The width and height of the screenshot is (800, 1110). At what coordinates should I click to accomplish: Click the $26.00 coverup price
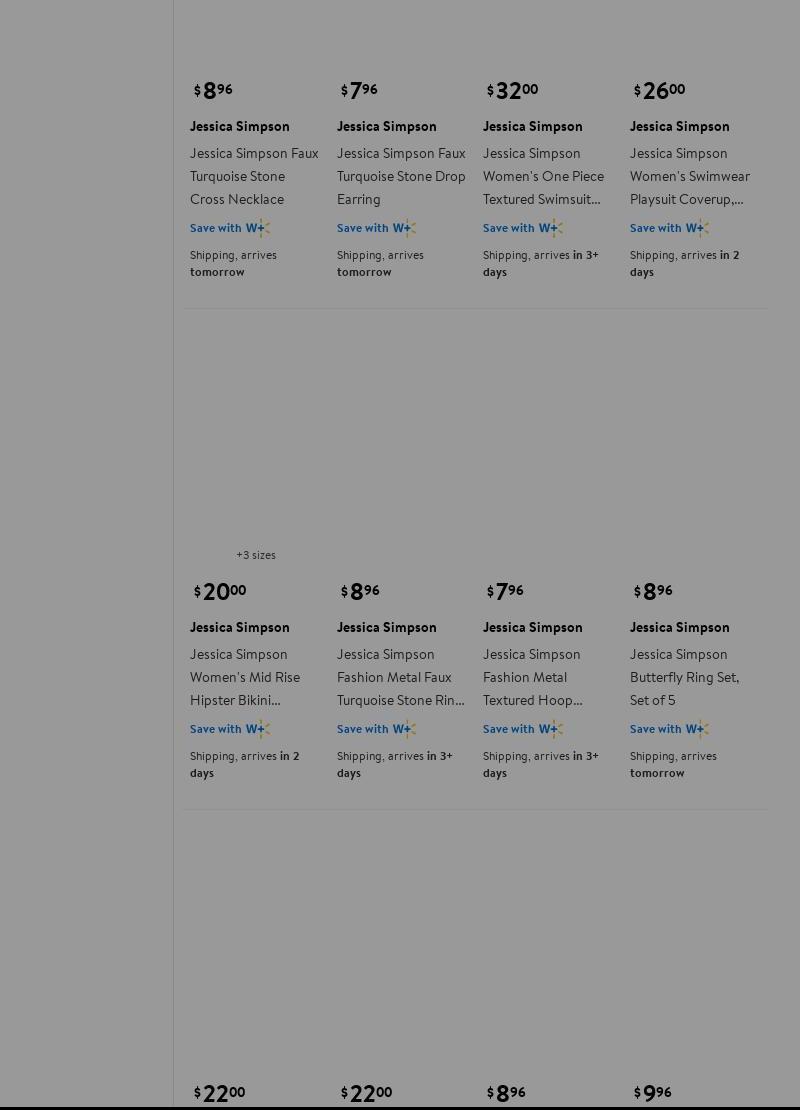[660, 91]
